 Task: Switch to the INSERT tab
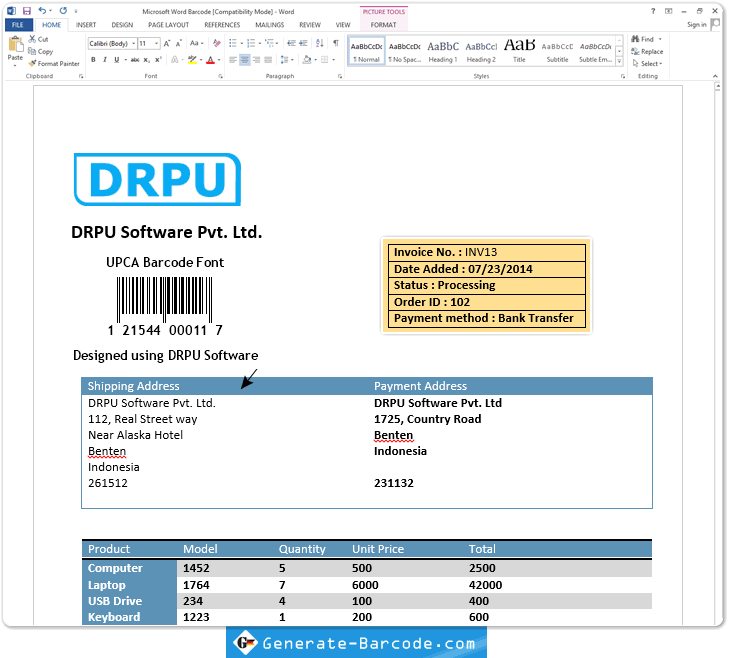(x=86, y=25)
